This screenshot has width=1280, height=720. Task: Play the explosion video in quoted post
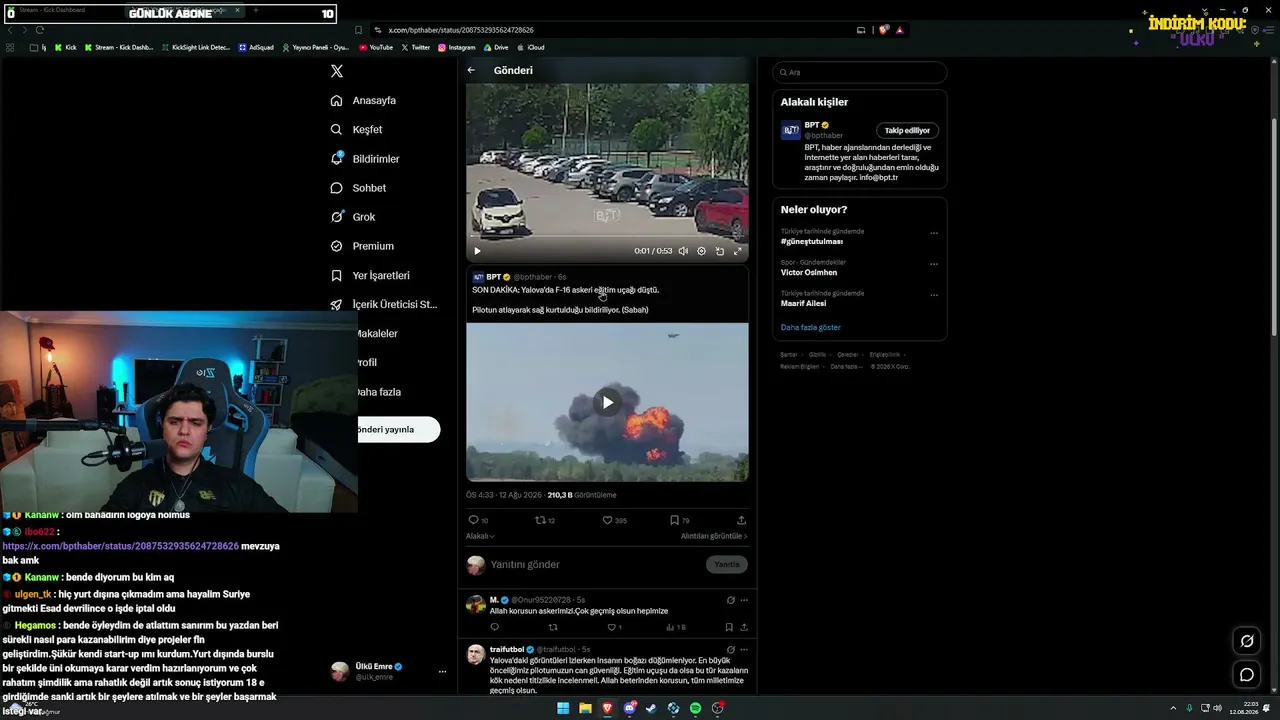tap(607, 402)
